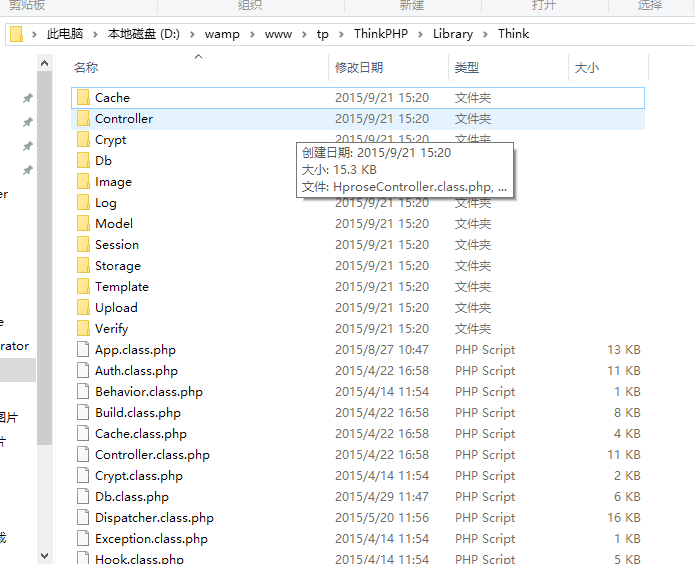Expand chevron after Library breadcrumb

(x=485, y=34)
